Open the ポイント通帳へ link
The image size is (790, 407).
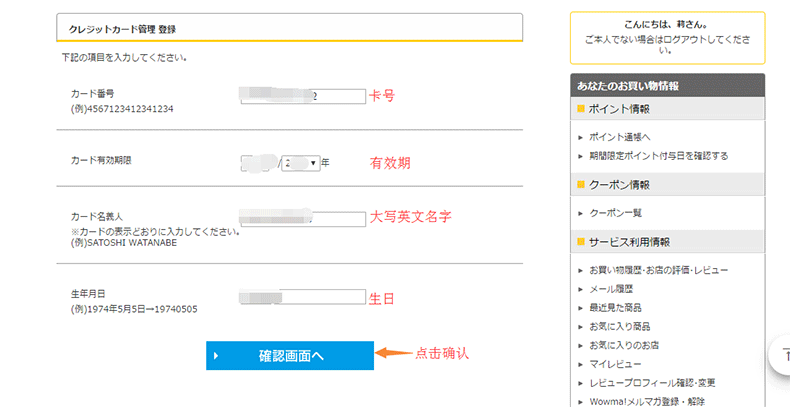[x=620, y=137]
